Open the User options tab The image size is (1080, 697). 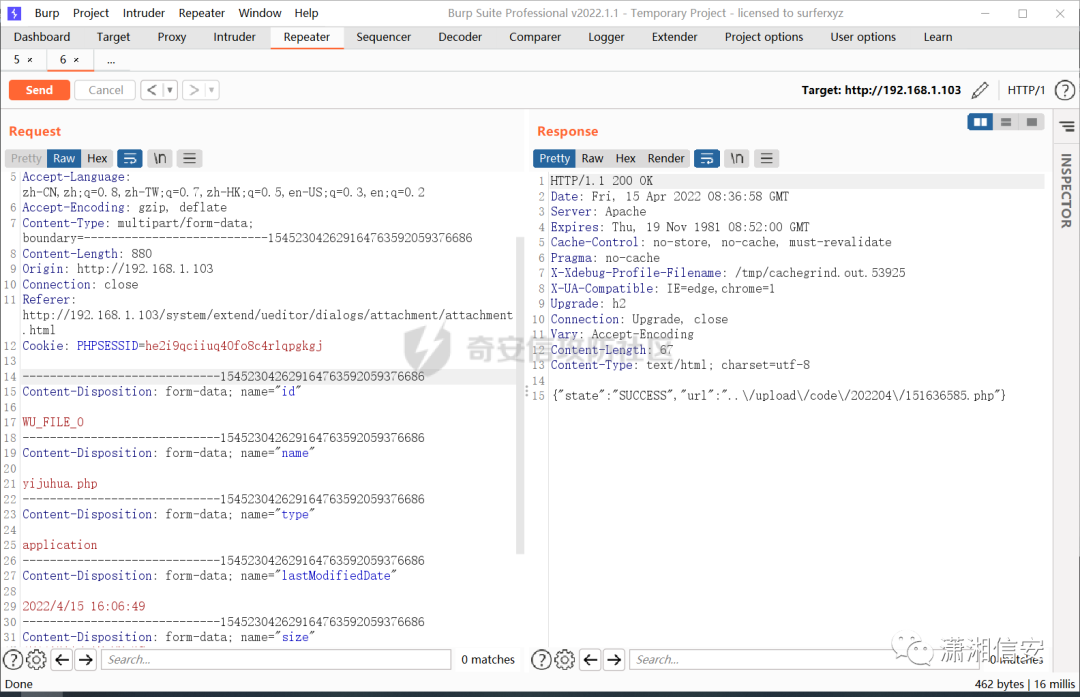pos(863,37)
